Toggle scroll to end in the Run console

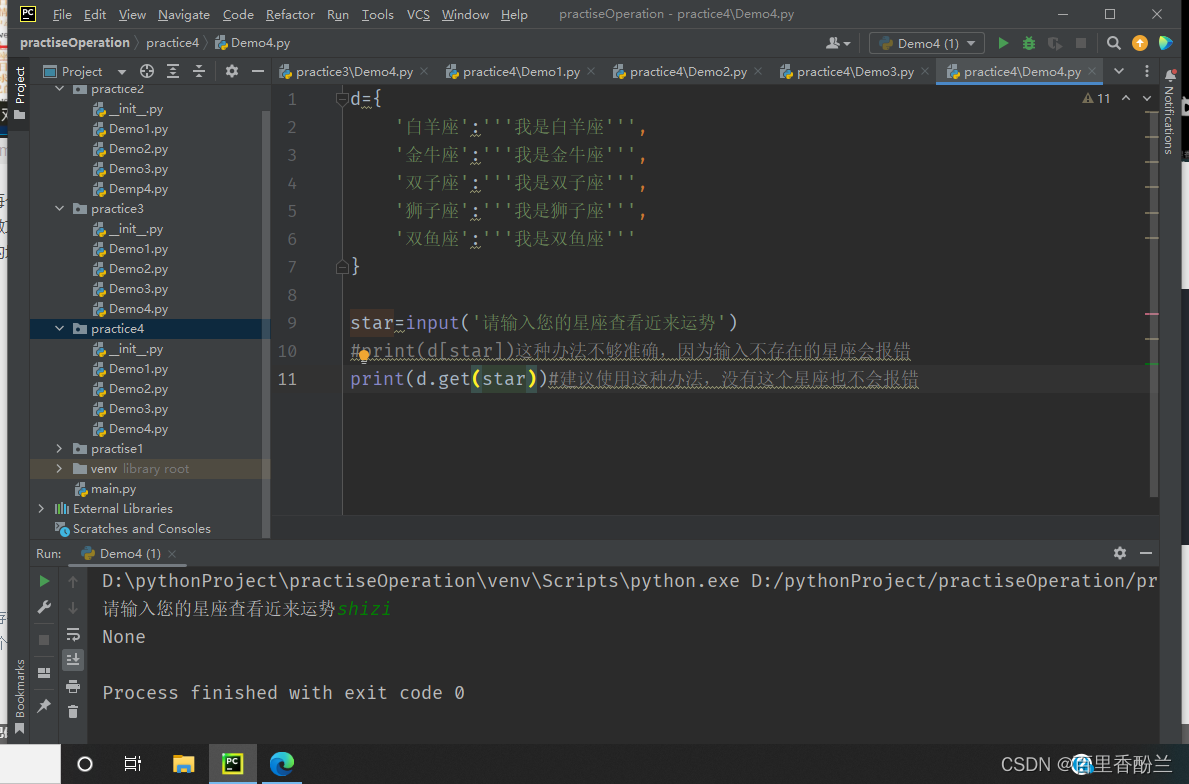[73, 660]
